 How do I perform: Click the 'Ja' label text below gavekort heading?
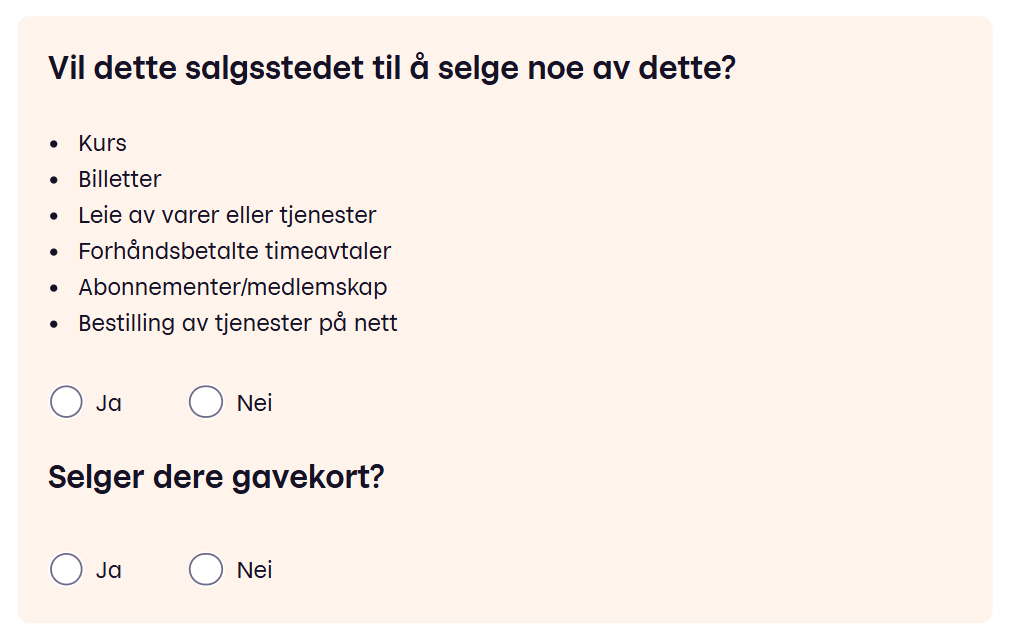tap(108, 570)
